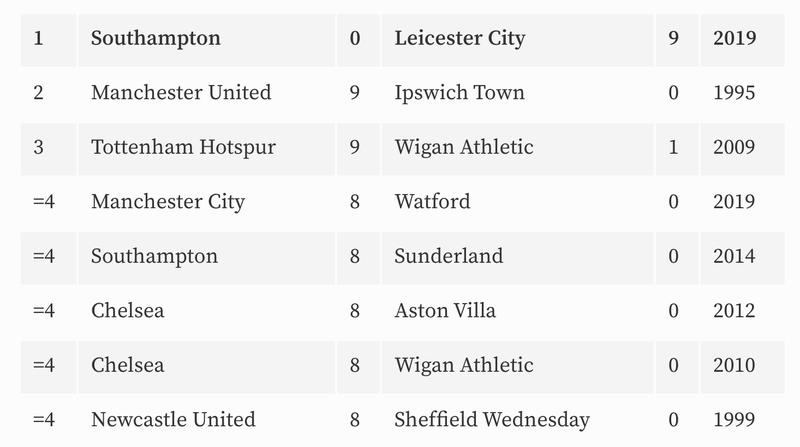Click the Manchester City team name
800x447 pixels.
[x=168, y=203]
